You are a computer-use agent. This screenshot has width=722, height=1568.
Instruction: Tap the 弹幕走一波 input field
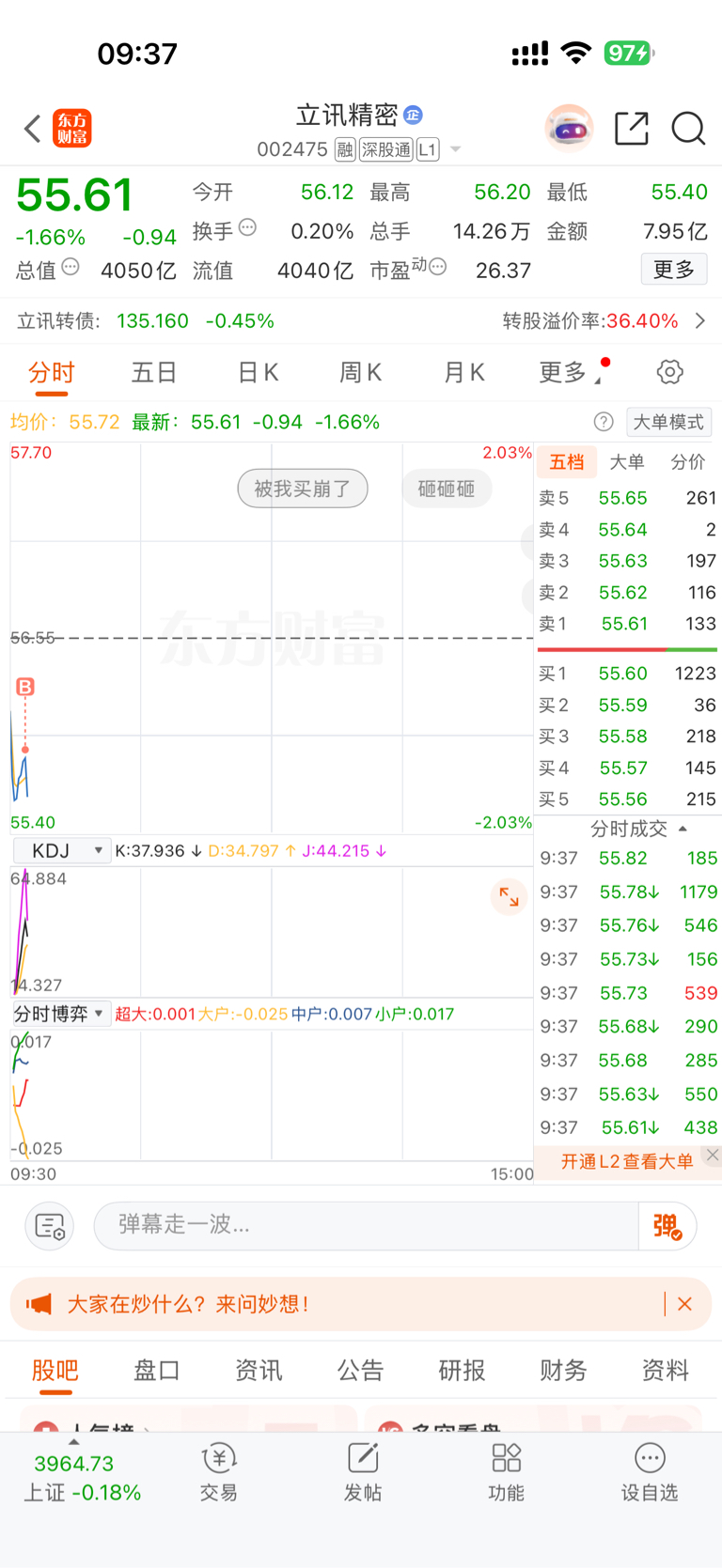(367, 1226)
